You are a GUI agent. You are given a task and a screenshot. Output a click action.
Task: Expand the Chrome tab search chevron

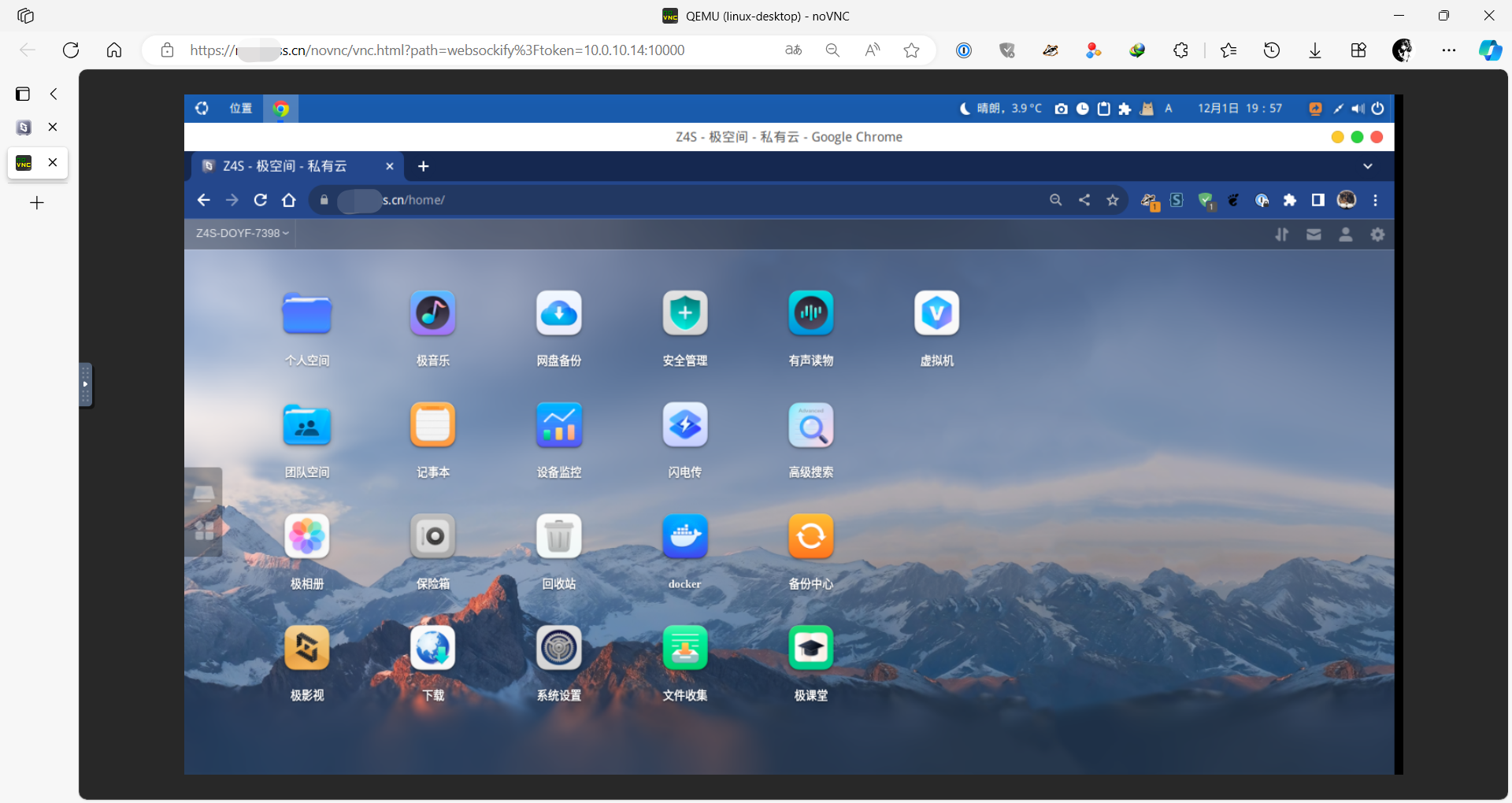pos(1368,166)
